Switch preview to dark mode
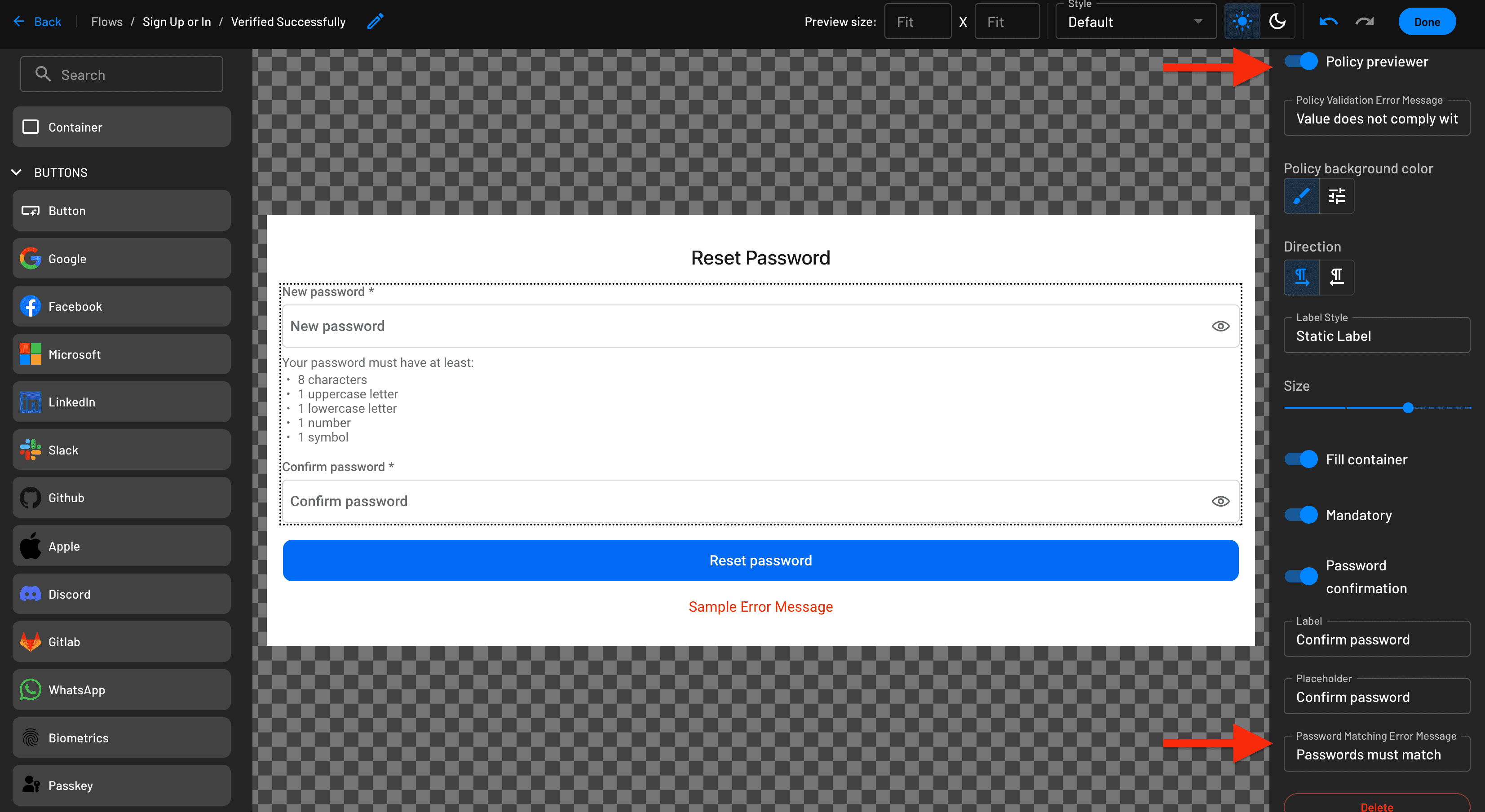Image resolution: width=1485 pixels, height=812 pixels. (1277, 21)
